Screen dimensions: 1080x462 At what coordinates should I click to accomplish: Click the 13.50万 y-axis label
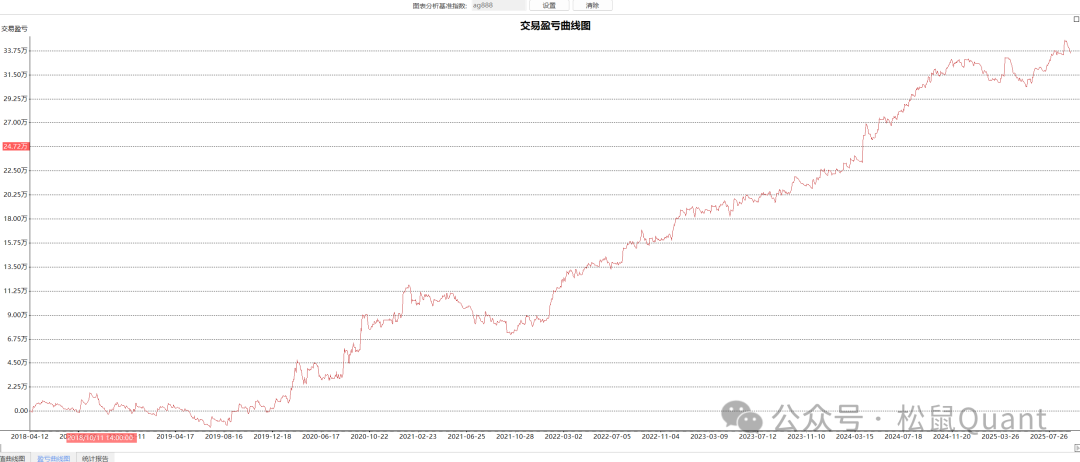(15, 267)
